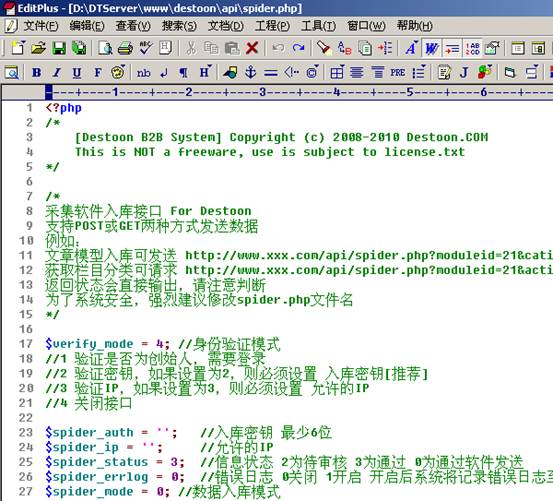Open the Replace dialog icon

[x=344, y=48]
